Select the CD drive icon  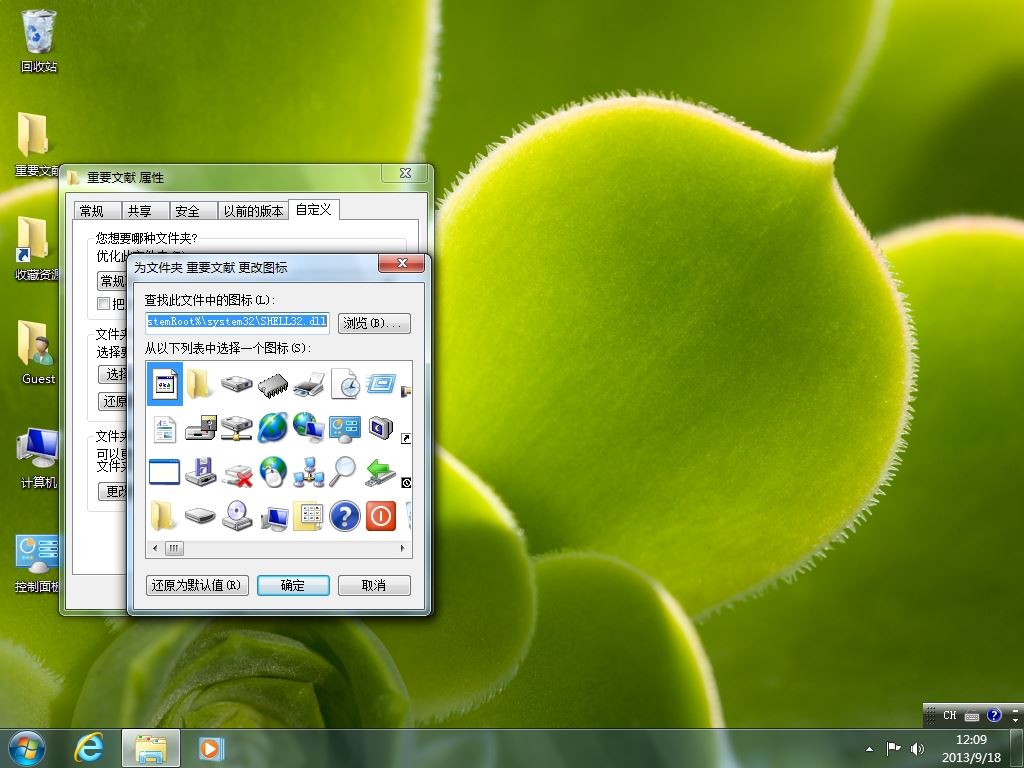pos(236,516)
